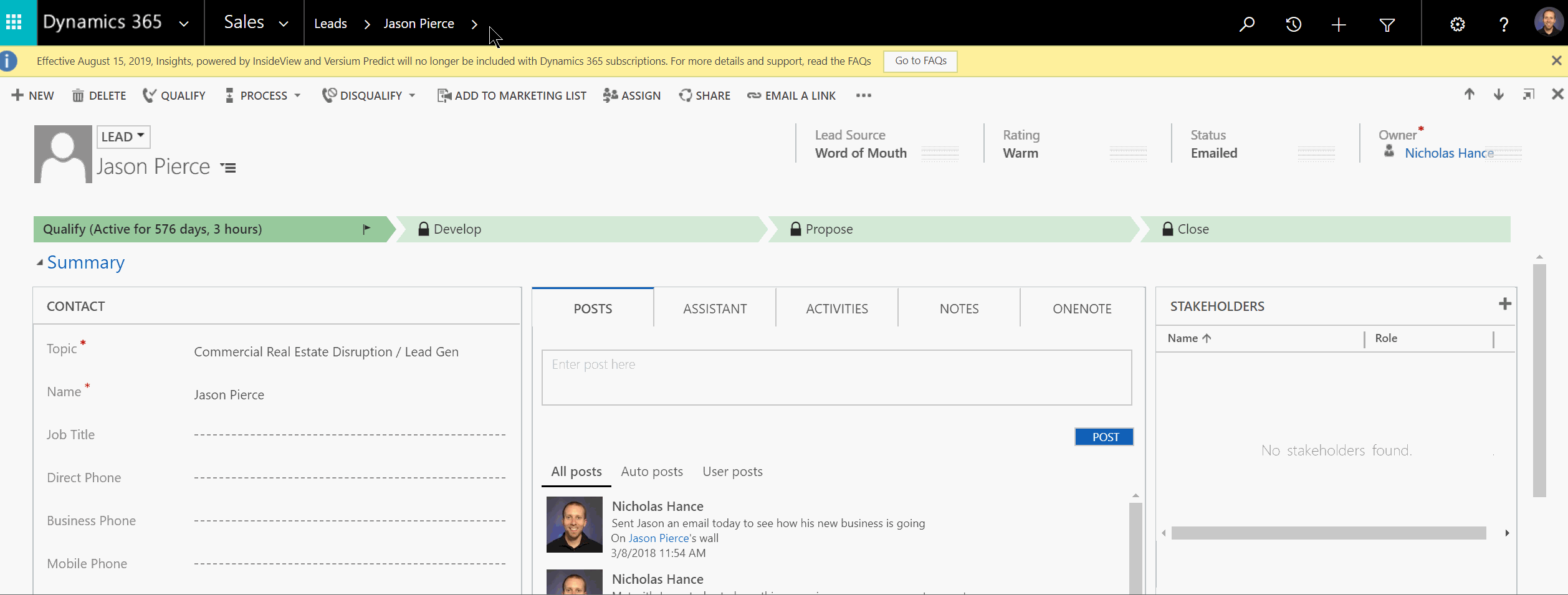Viewport: 1568px width, 595px height.
Task: Click the Enter post here text box
Action: pyautogui.click(x=836, y=378)
